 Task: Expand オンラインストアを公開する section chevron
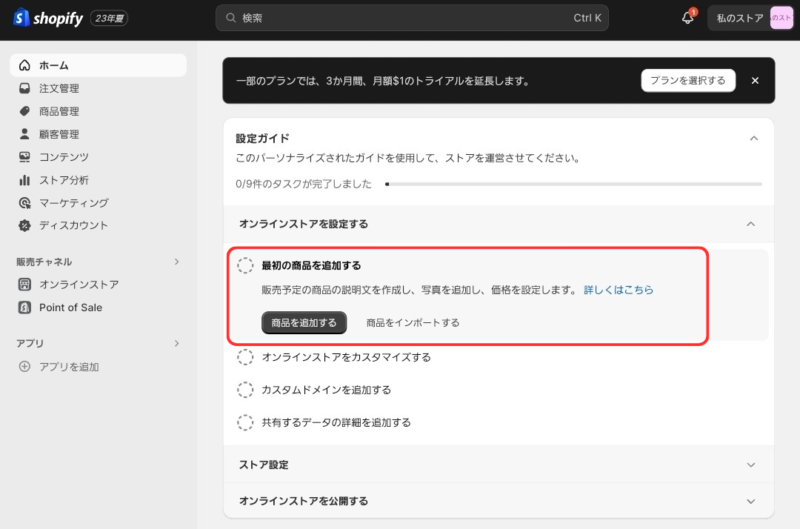751,501
